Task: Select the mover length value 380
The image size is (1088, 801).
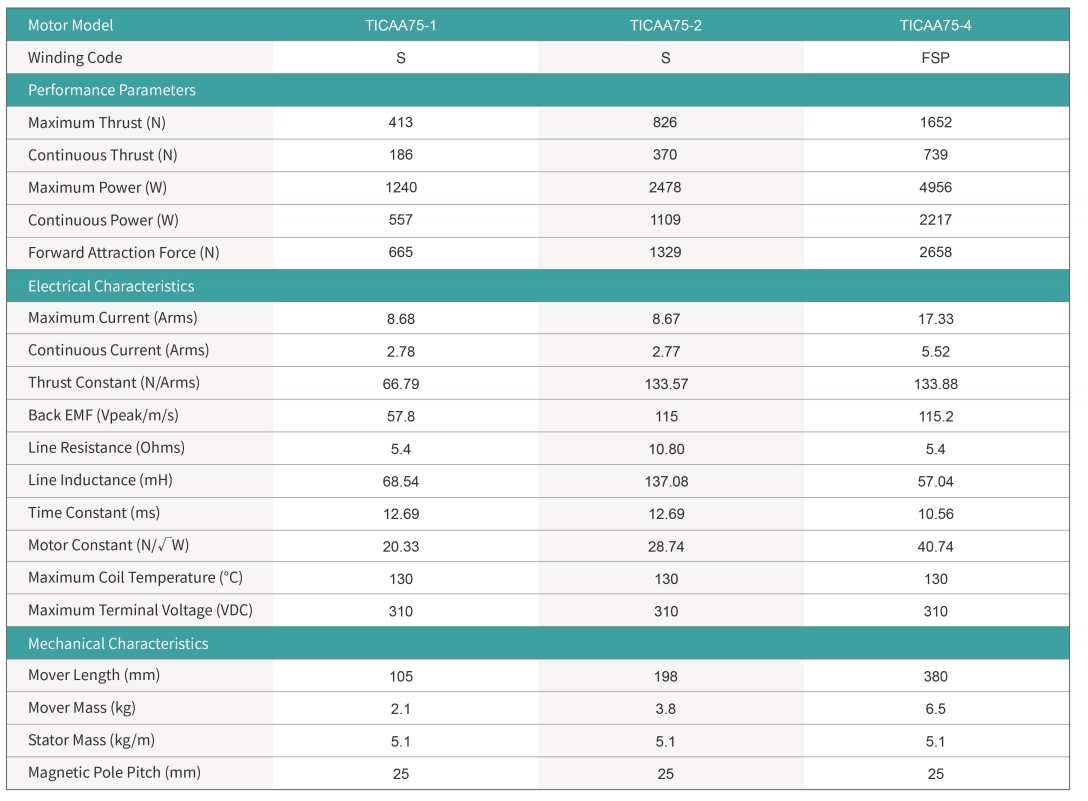Action: 935,676
